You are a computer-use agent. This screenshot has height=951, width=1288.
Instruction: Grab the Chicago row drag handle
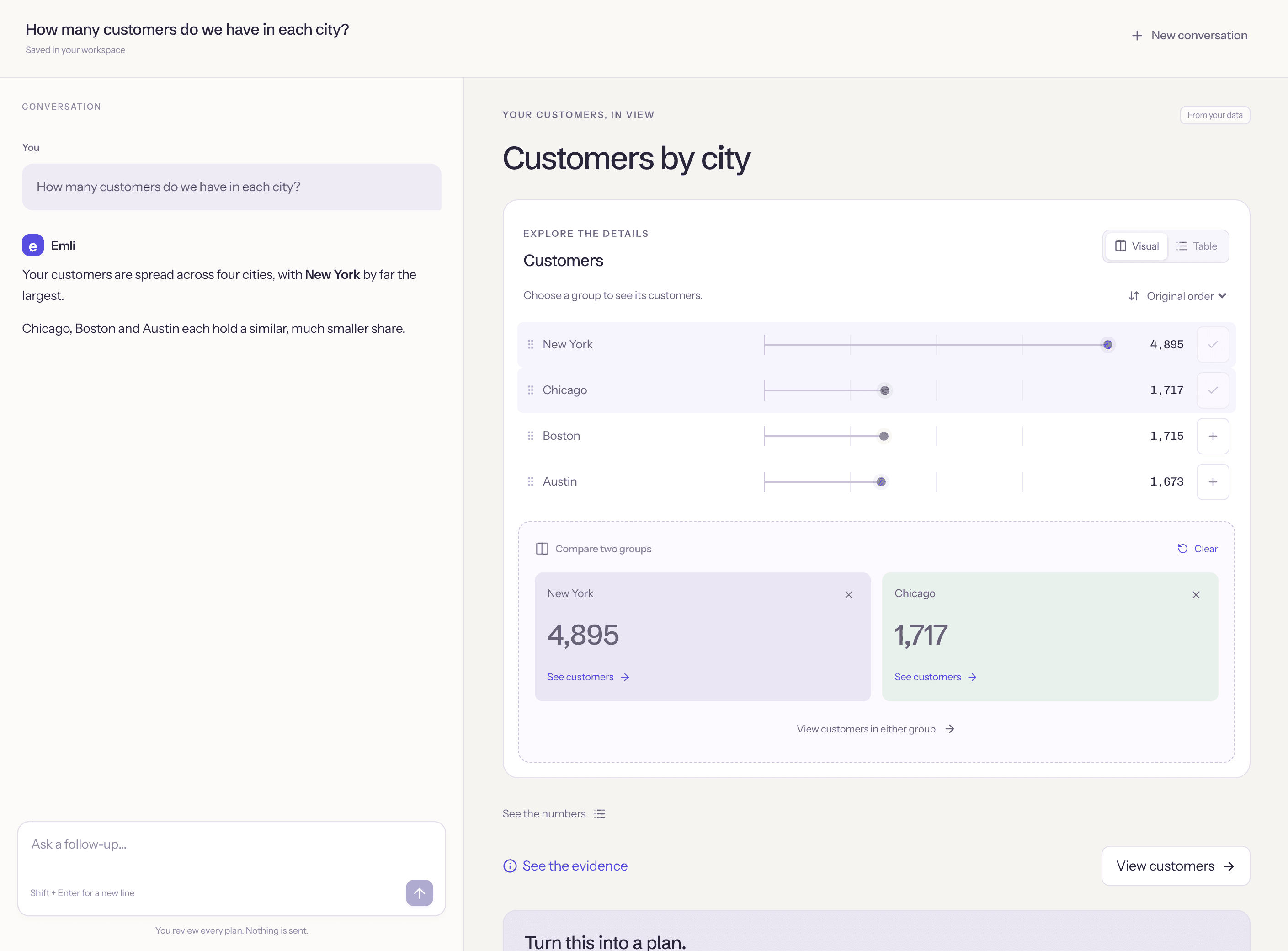pos(530,390)
